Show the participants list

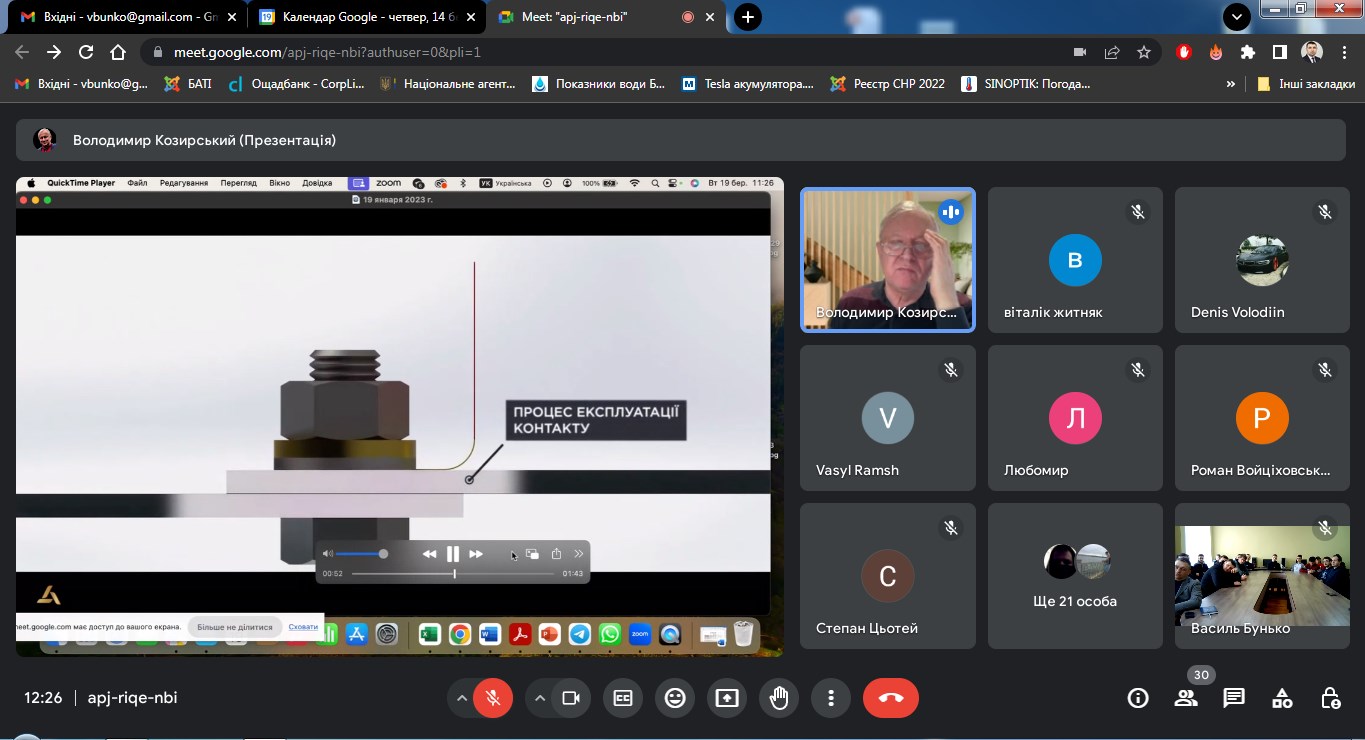click(x=1186, y=698)
